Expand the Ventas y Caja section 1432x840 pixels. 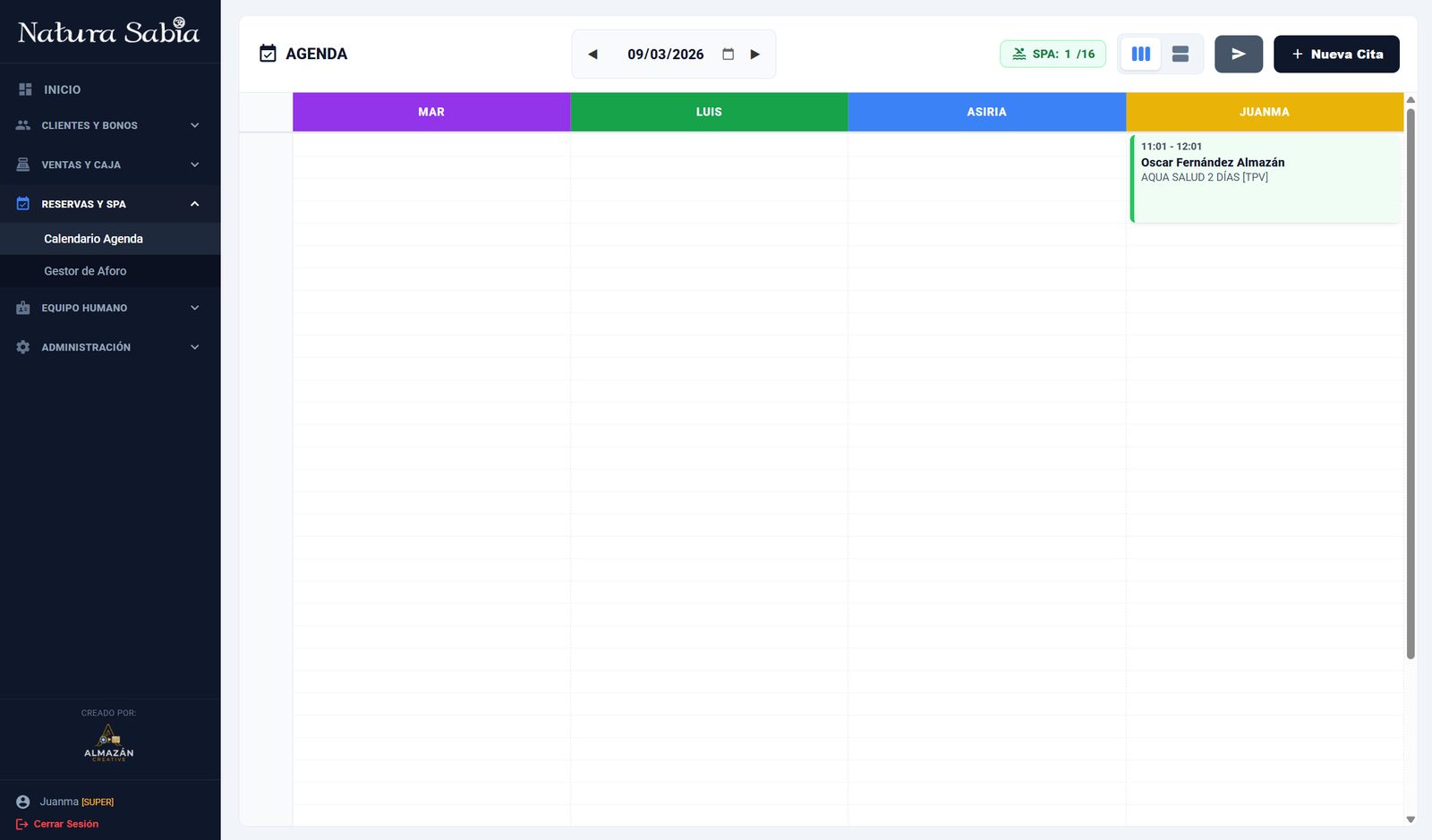coord(109,165)
